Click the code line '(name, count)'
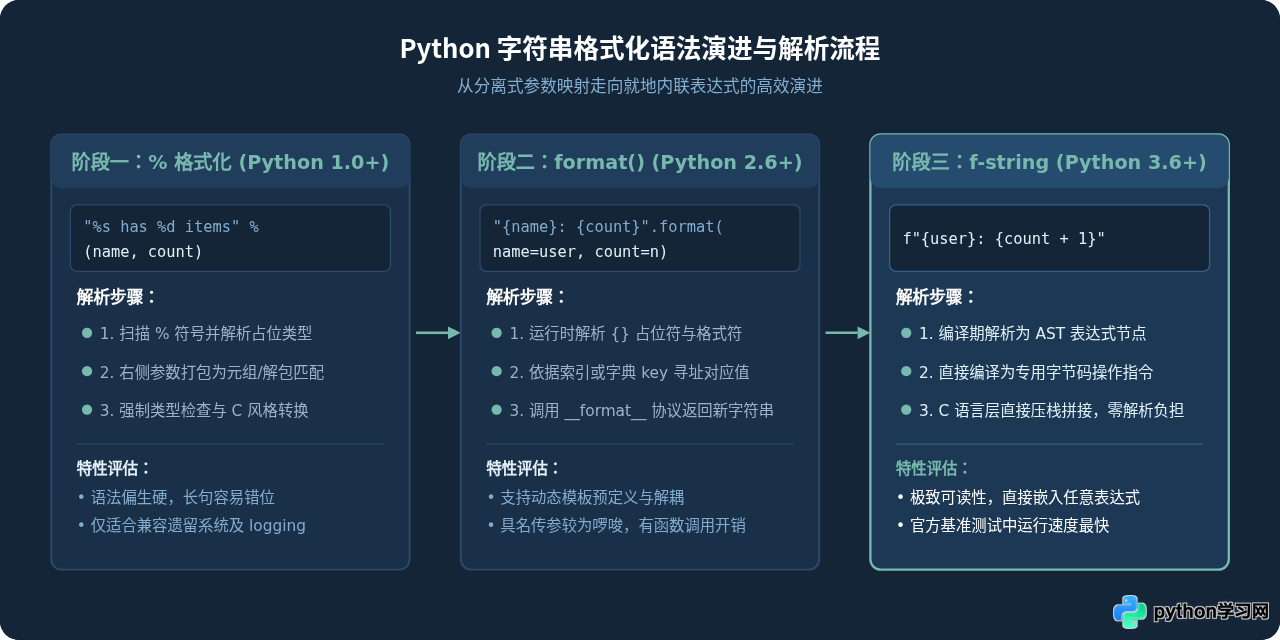Image resolution: width=1280 pixels, height=640 pixels. (x=143, y=252)
